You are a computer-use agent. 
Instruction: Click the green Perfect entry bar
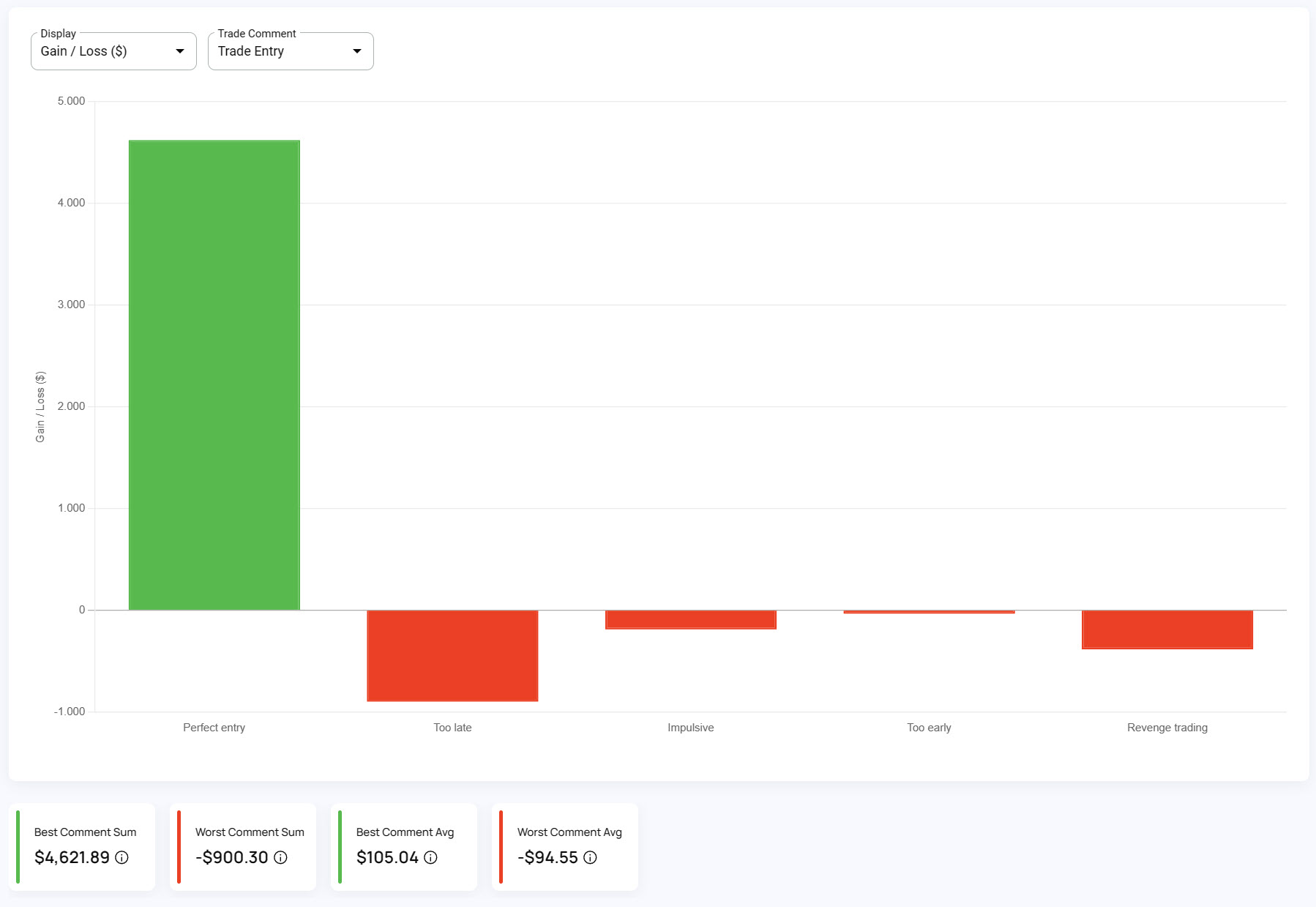point(214,375)
